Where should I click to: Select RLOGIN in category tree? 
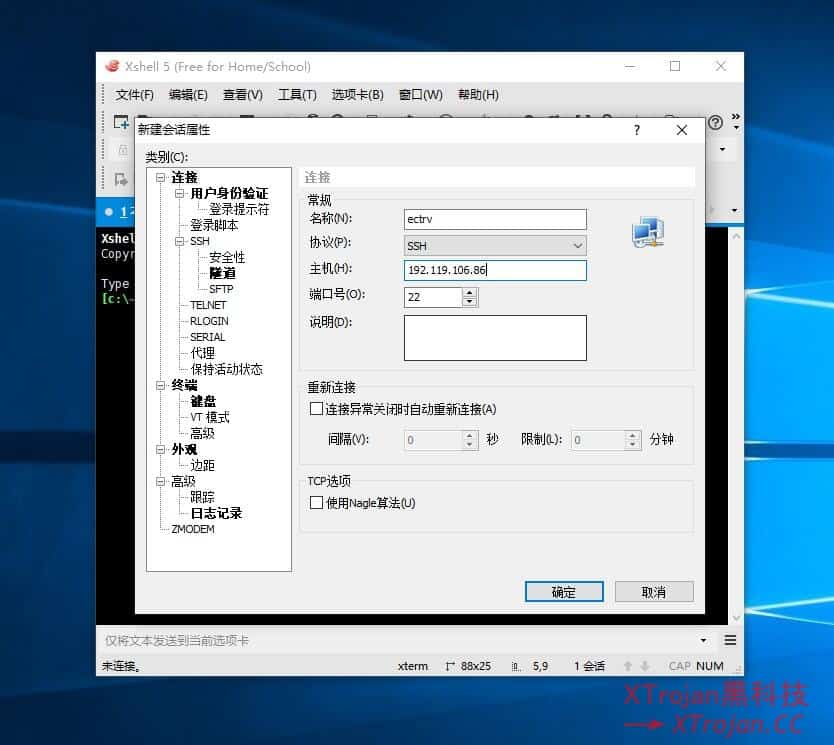click(209, 321)
